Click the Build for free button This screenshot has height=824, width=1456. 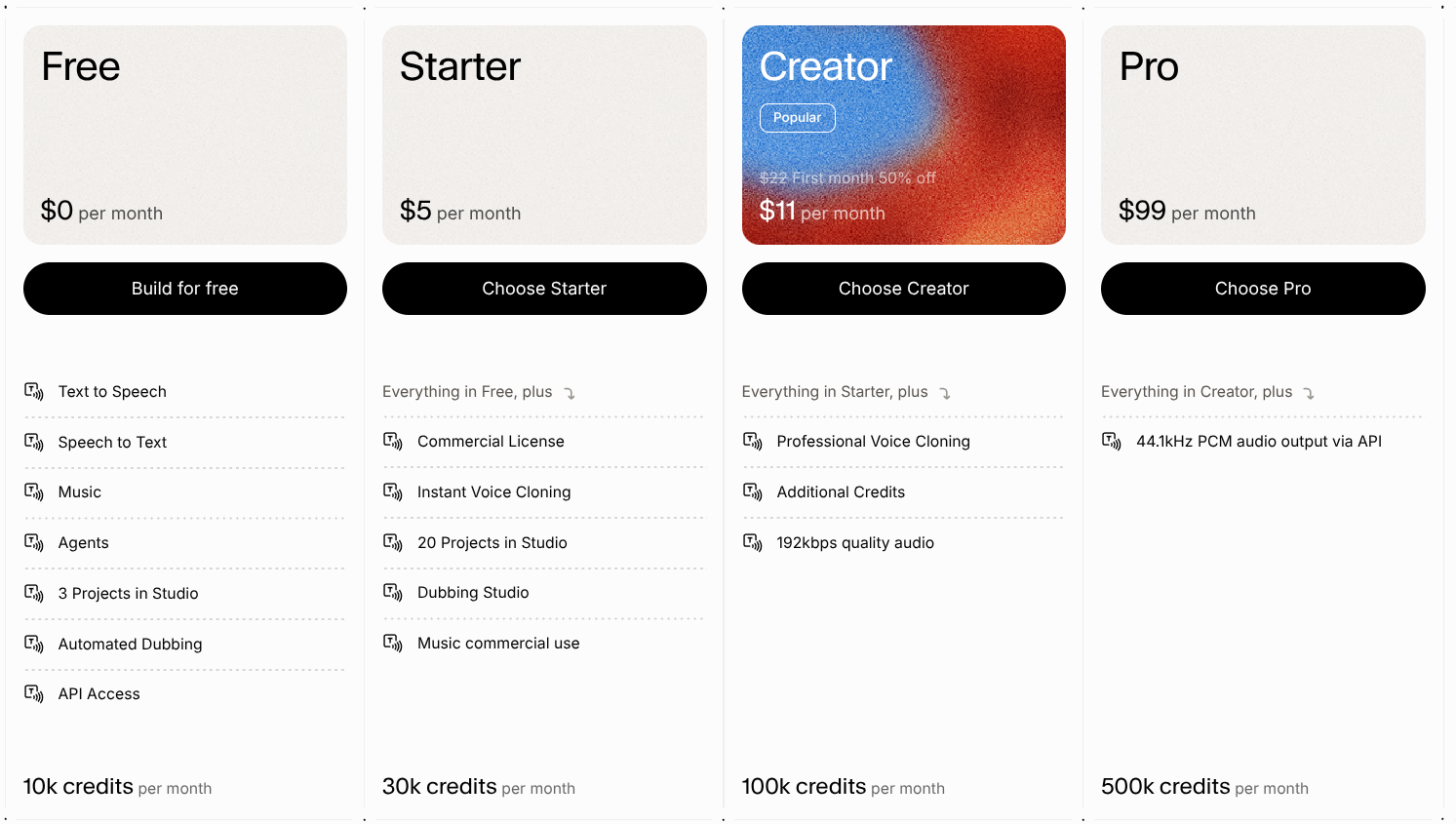pos(184,289)
